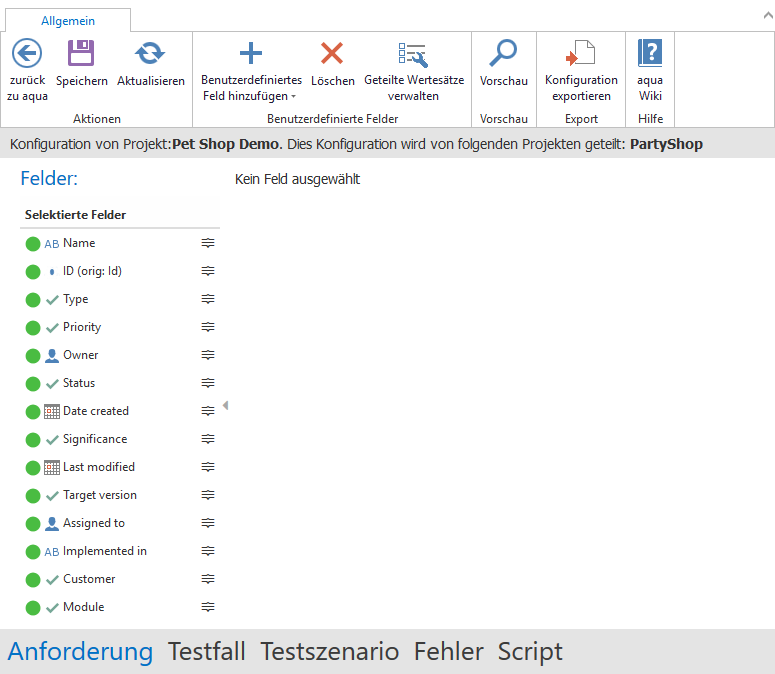Select the Owner field in the list

click(81, 355)
